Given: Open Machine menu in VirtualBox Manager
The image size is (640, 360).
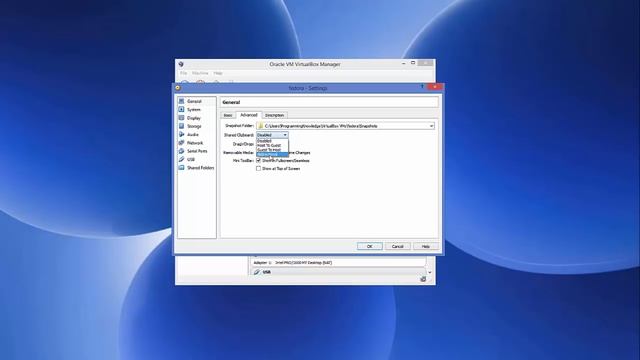Looking at the screenshot, I should pos(200,73).
